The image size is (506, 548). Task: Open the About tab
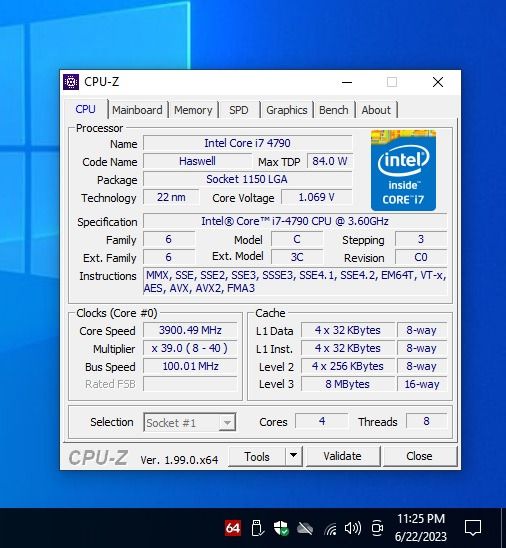[x=376, y=110]
